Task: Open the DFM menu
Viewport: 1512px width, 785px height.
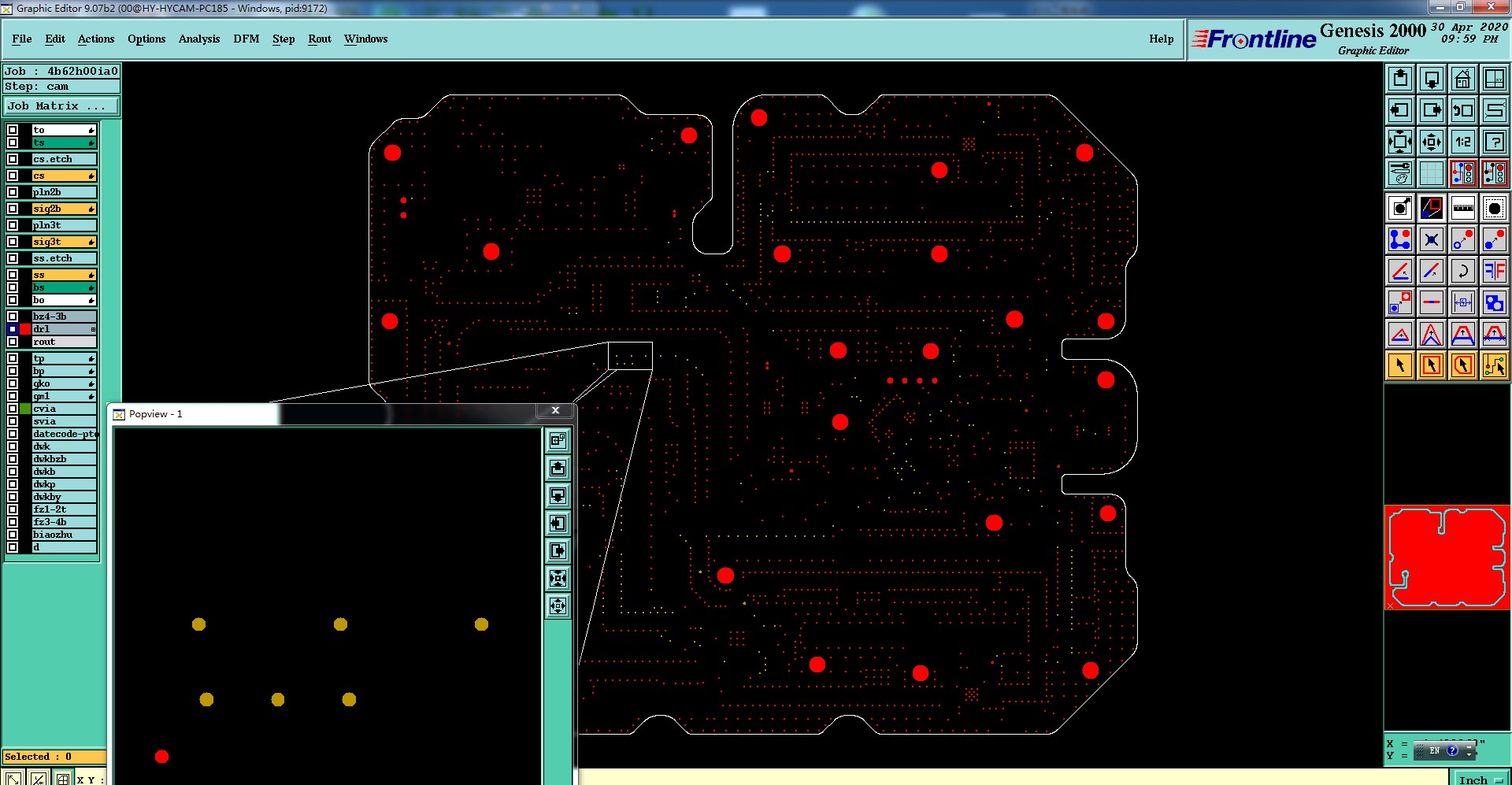Action: pos(246,39)
